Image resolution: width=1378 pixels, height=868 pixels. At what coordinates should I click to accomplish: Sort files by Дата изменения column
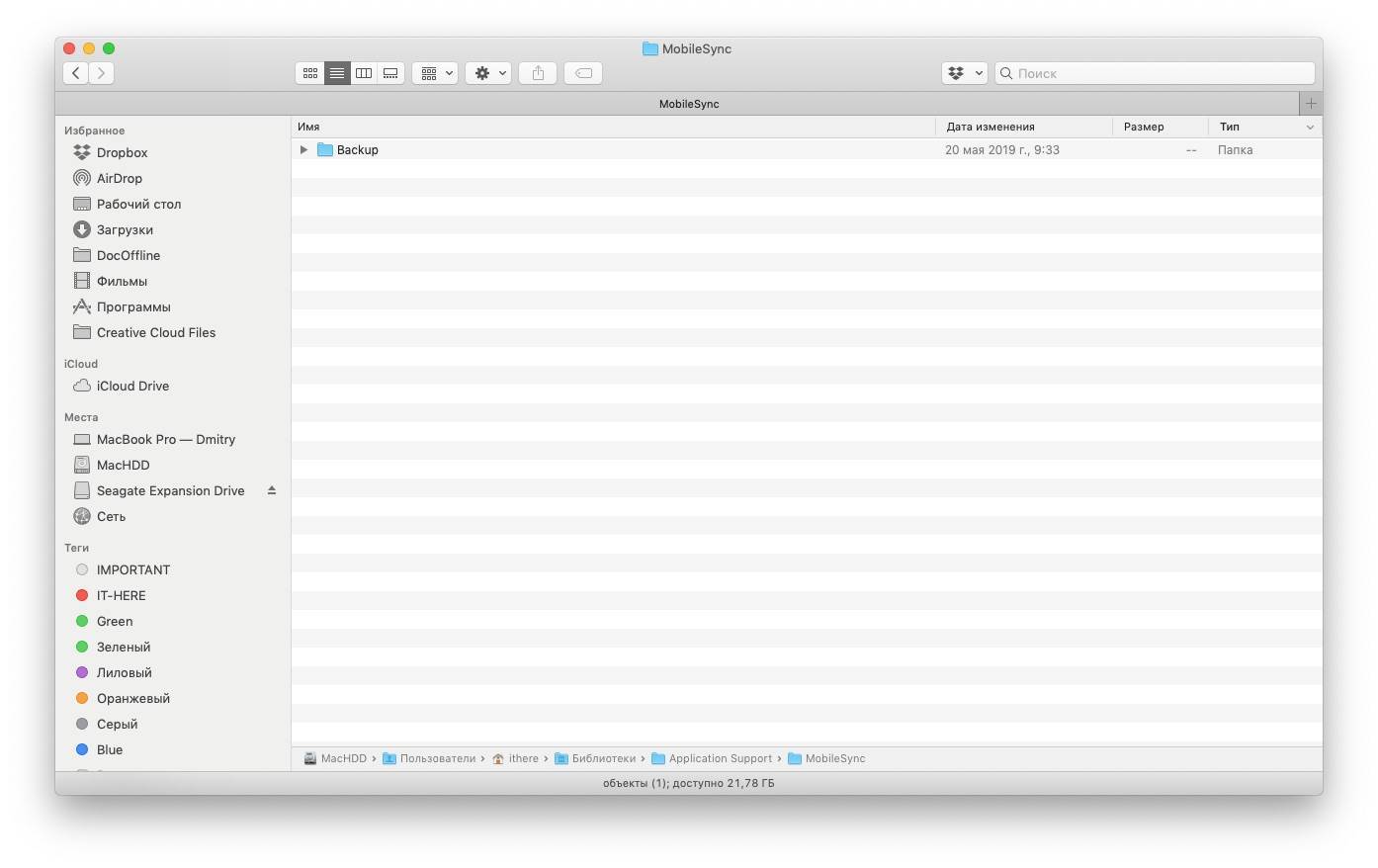(x=990, y=127)
